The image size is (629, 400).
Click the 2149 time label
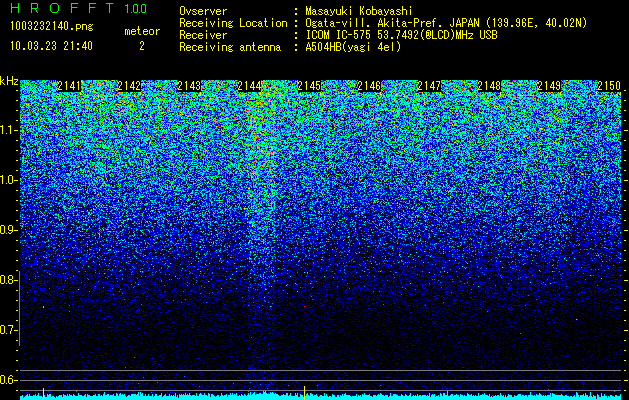click(549, 86)
